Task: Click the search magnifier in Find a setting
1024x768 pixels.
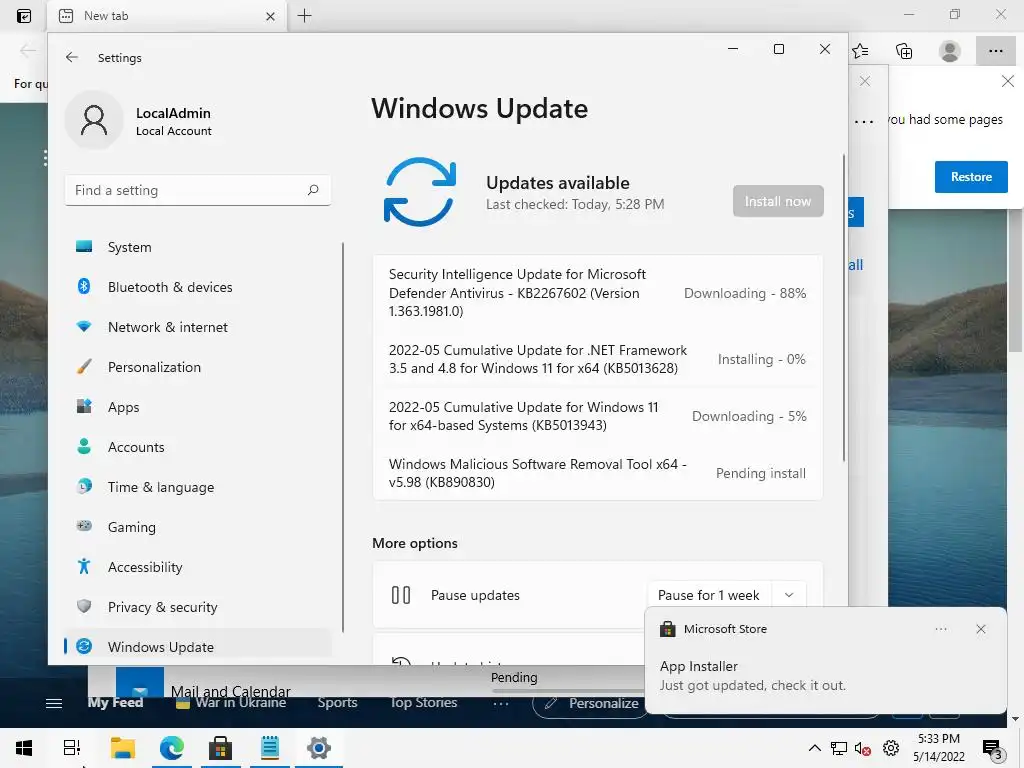Action: pyautogui.click(x=313, y=190)
